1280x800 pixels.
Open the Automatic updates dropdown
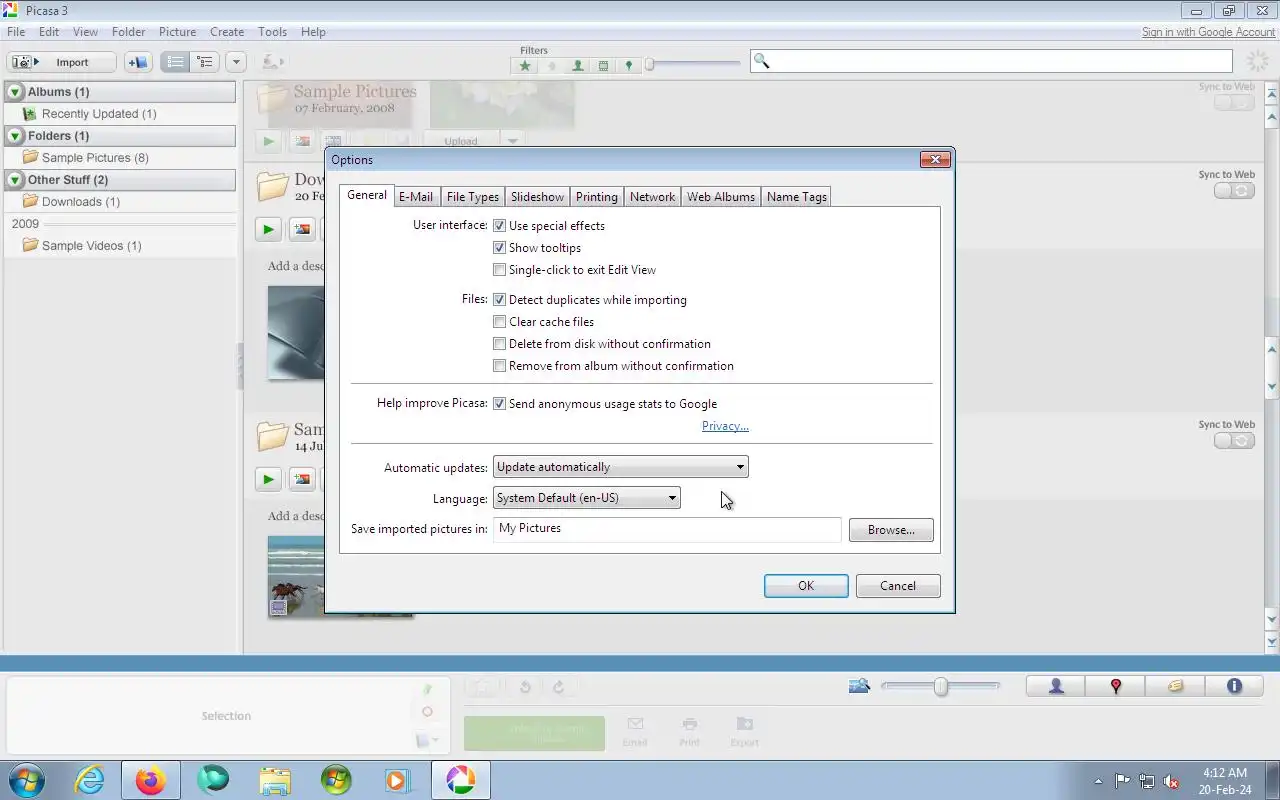tap(620, 467)
